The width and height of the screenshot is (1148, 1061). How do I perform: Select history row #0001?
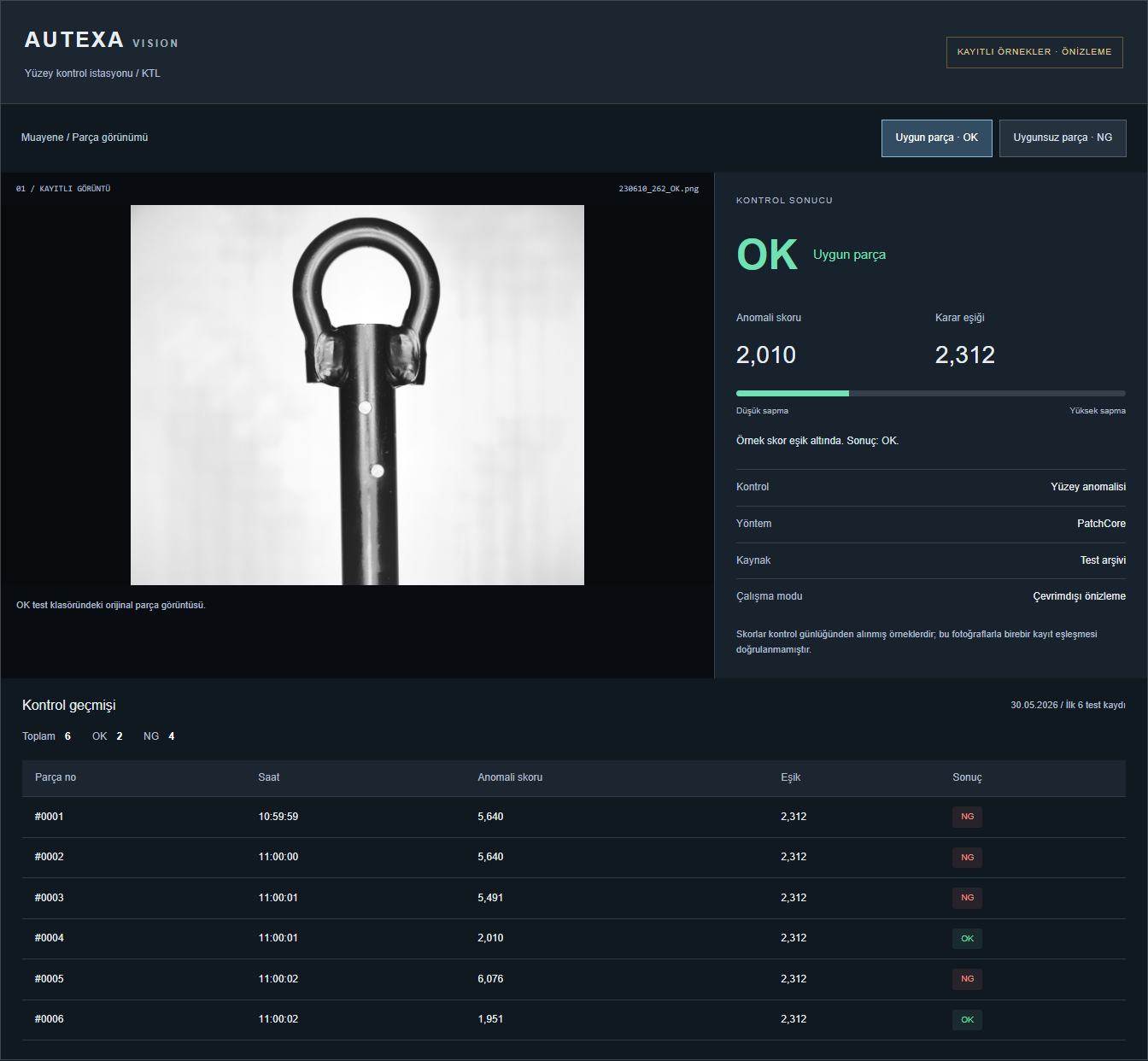click(573, 817)
